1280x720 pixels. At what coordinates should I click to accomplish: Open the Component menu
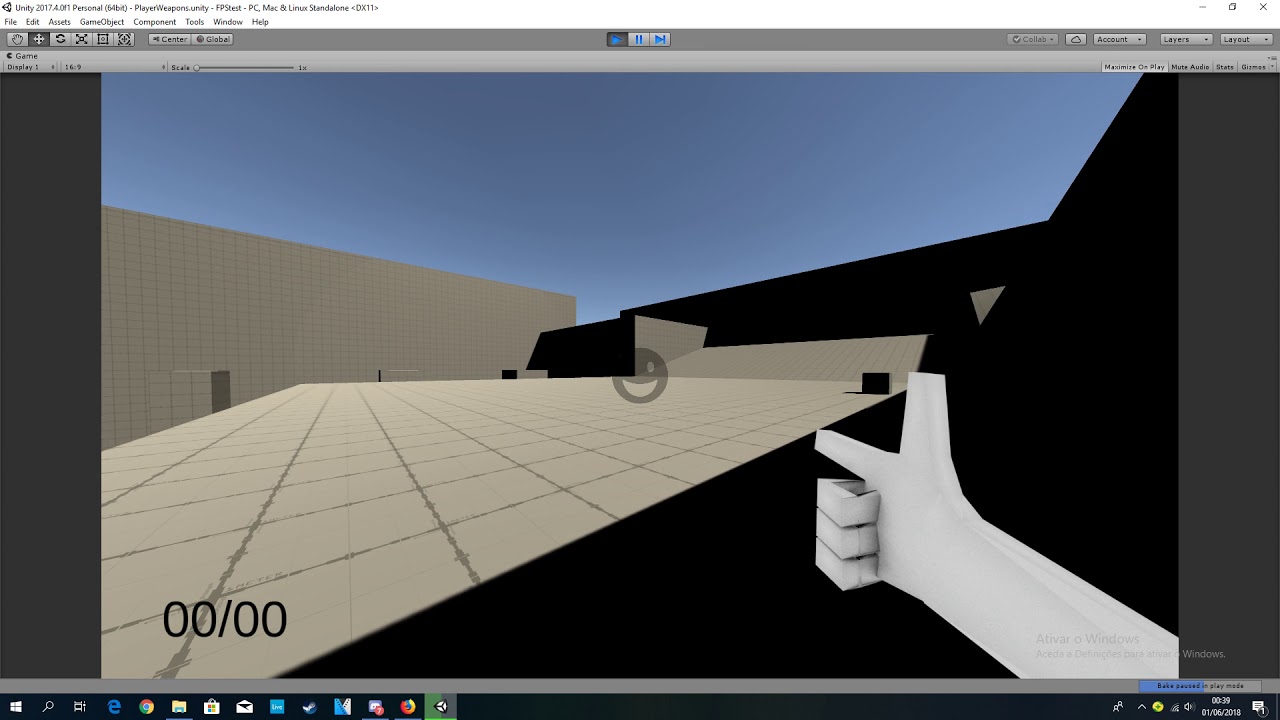point(155,22)
